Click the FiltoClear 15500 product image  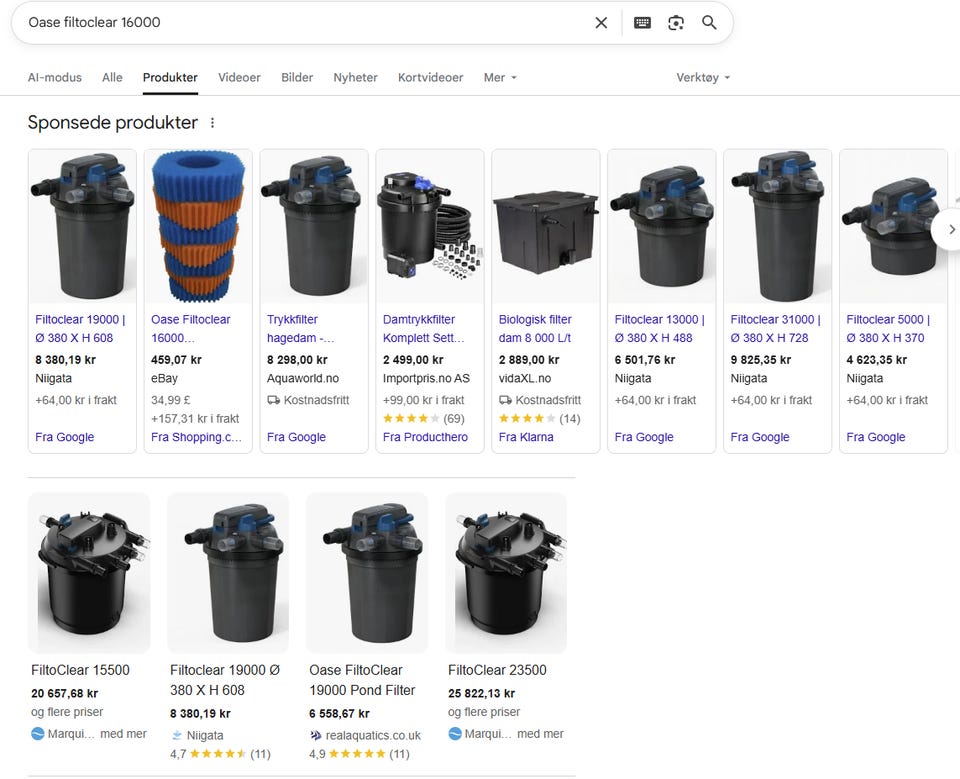point(89,573)
